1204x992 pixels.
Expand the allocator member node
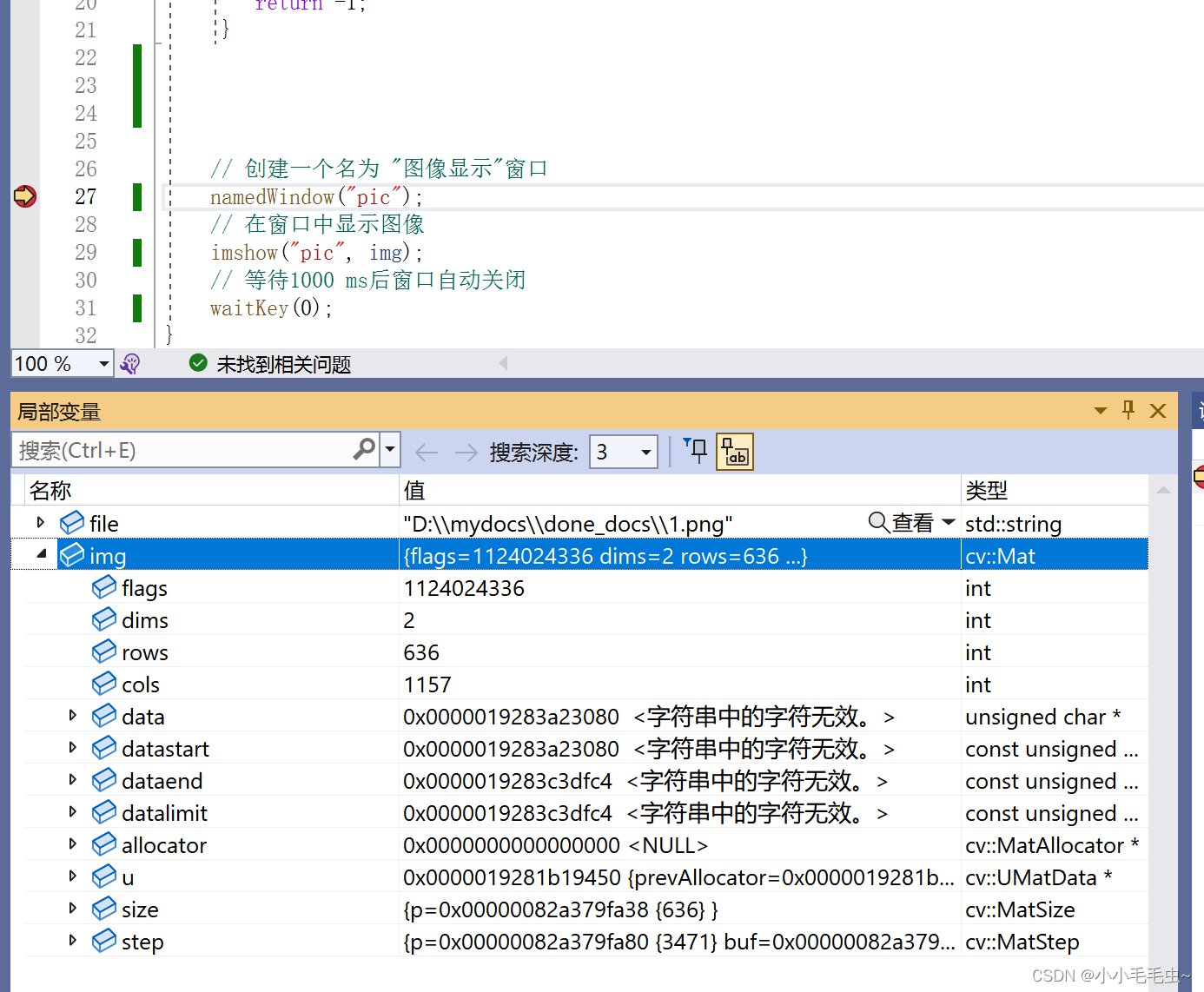(x=73, y=844)
